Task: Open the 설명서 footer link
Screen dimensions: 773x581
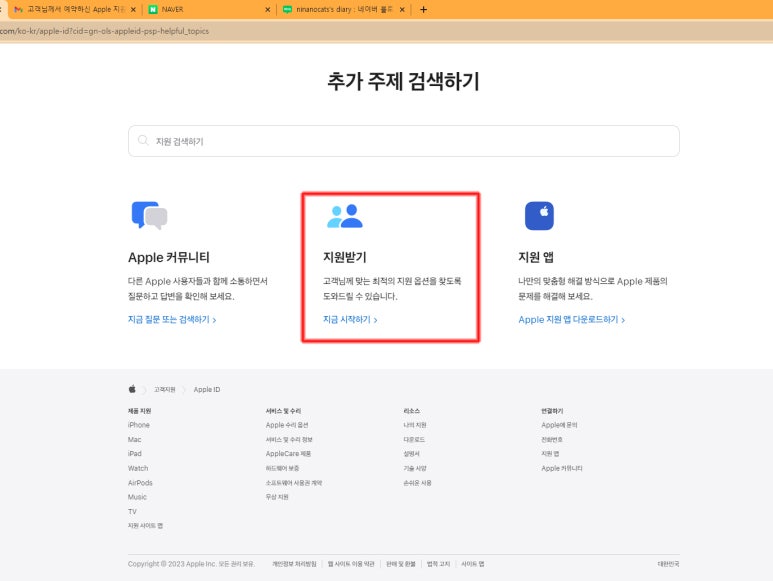Action: pyautogui.click(x=411, y=453)
